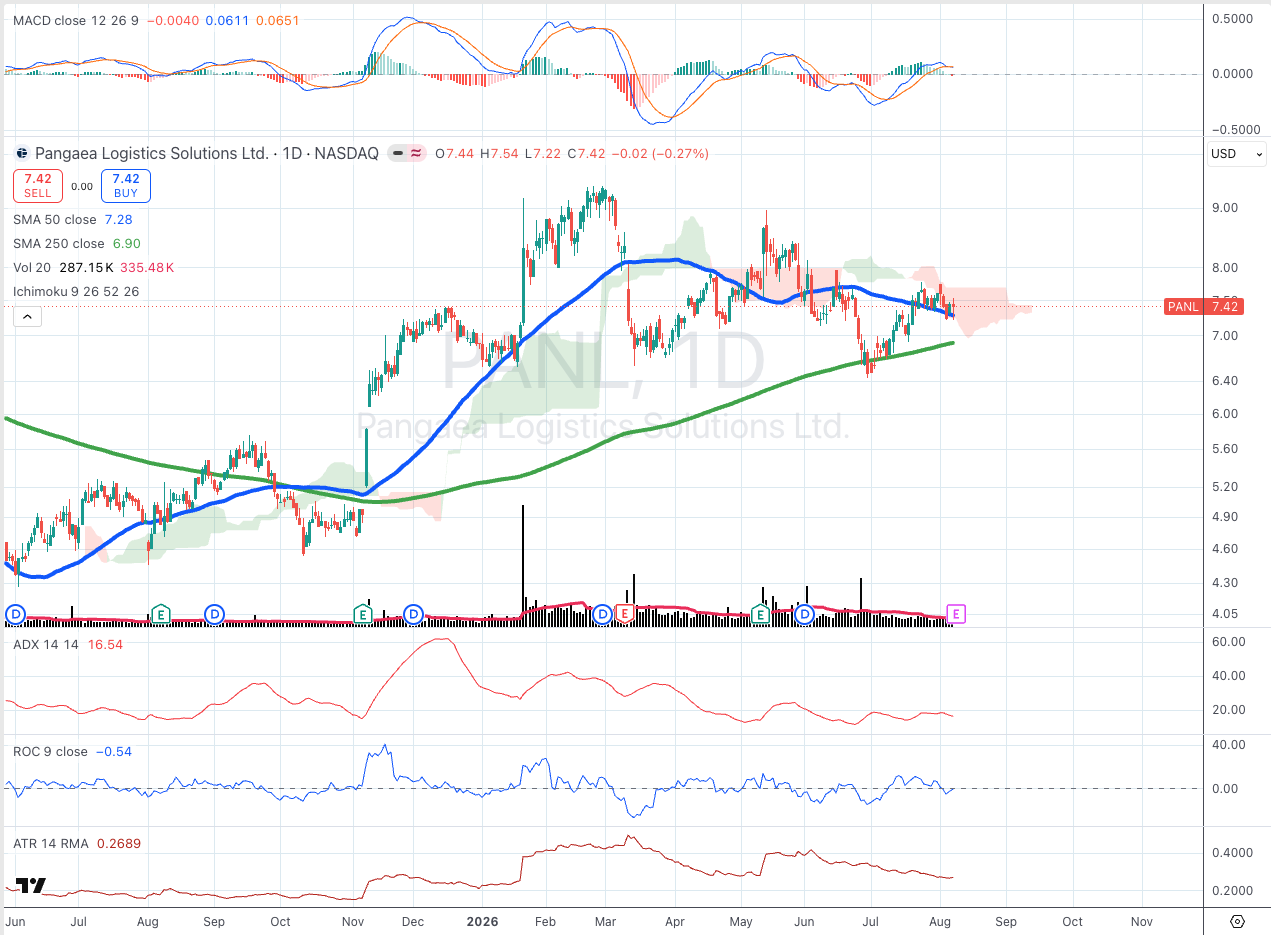Click the red earnings E marker in March
This screenshot has width=1271, height=935.
click(624, 613)
